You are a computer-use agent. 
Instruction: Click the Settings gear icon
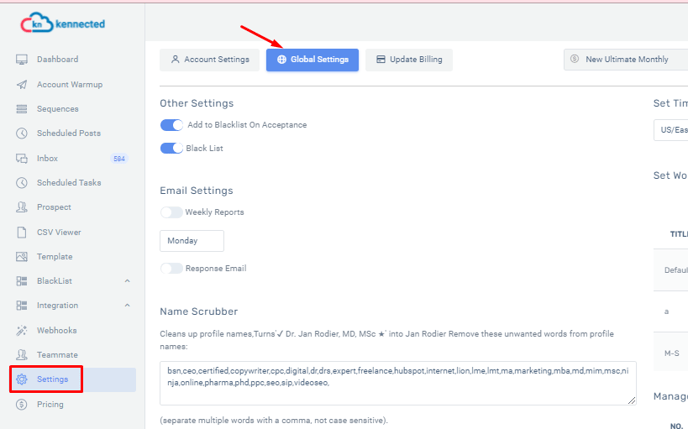tap(22, 379)
